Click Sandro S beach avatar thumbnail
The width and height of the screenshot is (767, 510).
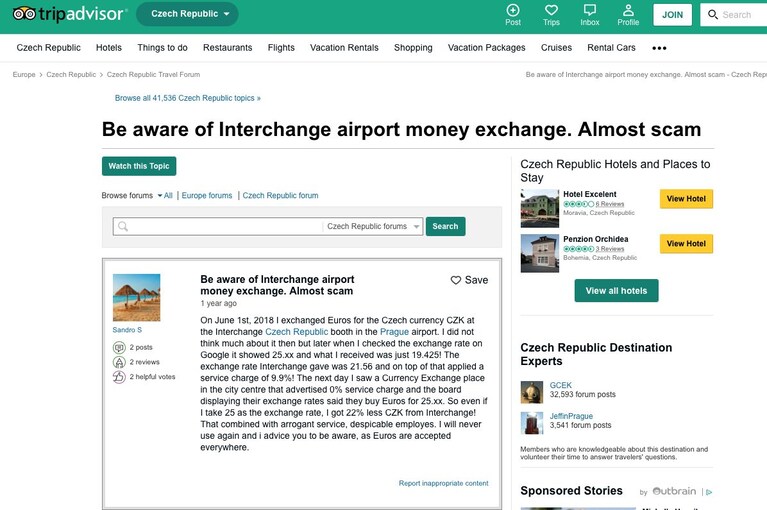(136, 297)
